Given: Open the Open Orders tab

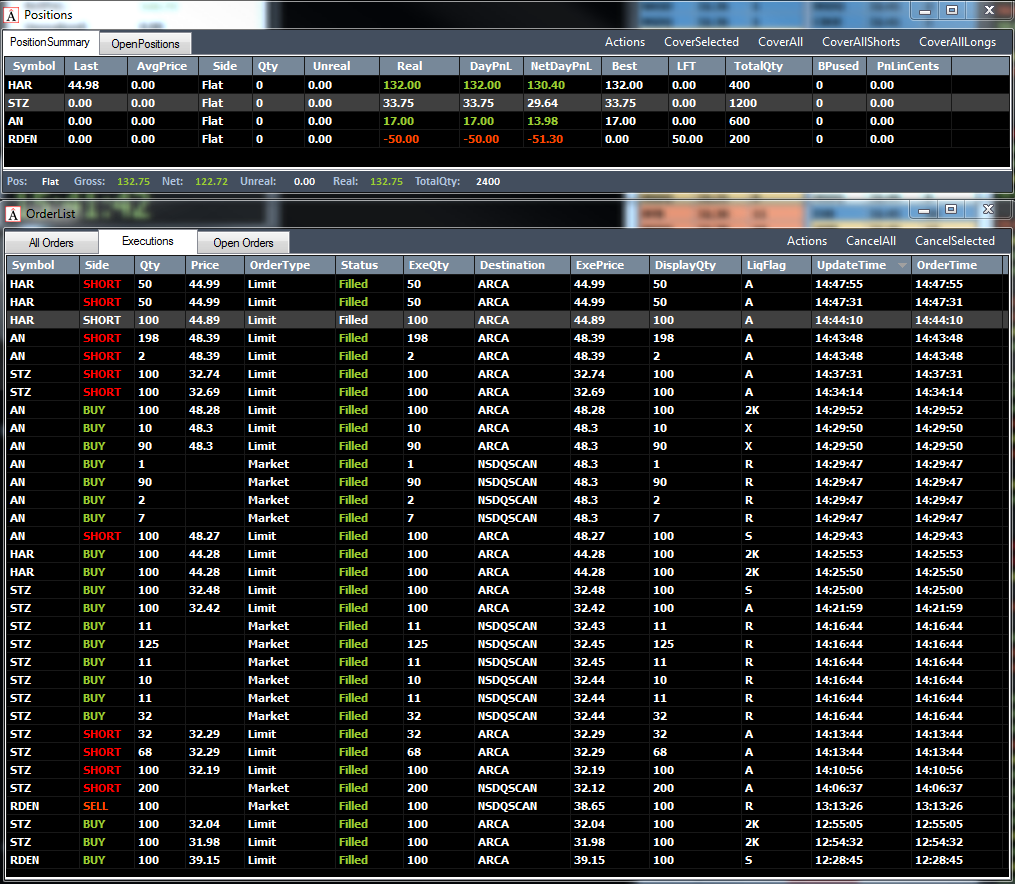Looking at the screenshot, I should pos(243,243).
